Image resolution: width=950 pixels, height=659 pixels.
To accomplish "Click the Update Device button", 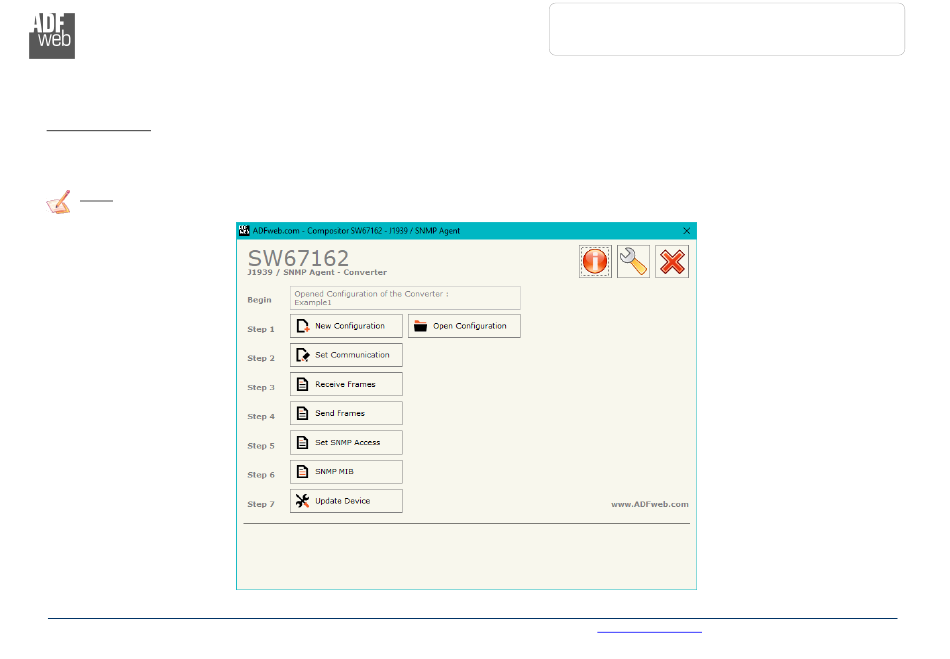I will click(346, 501).
